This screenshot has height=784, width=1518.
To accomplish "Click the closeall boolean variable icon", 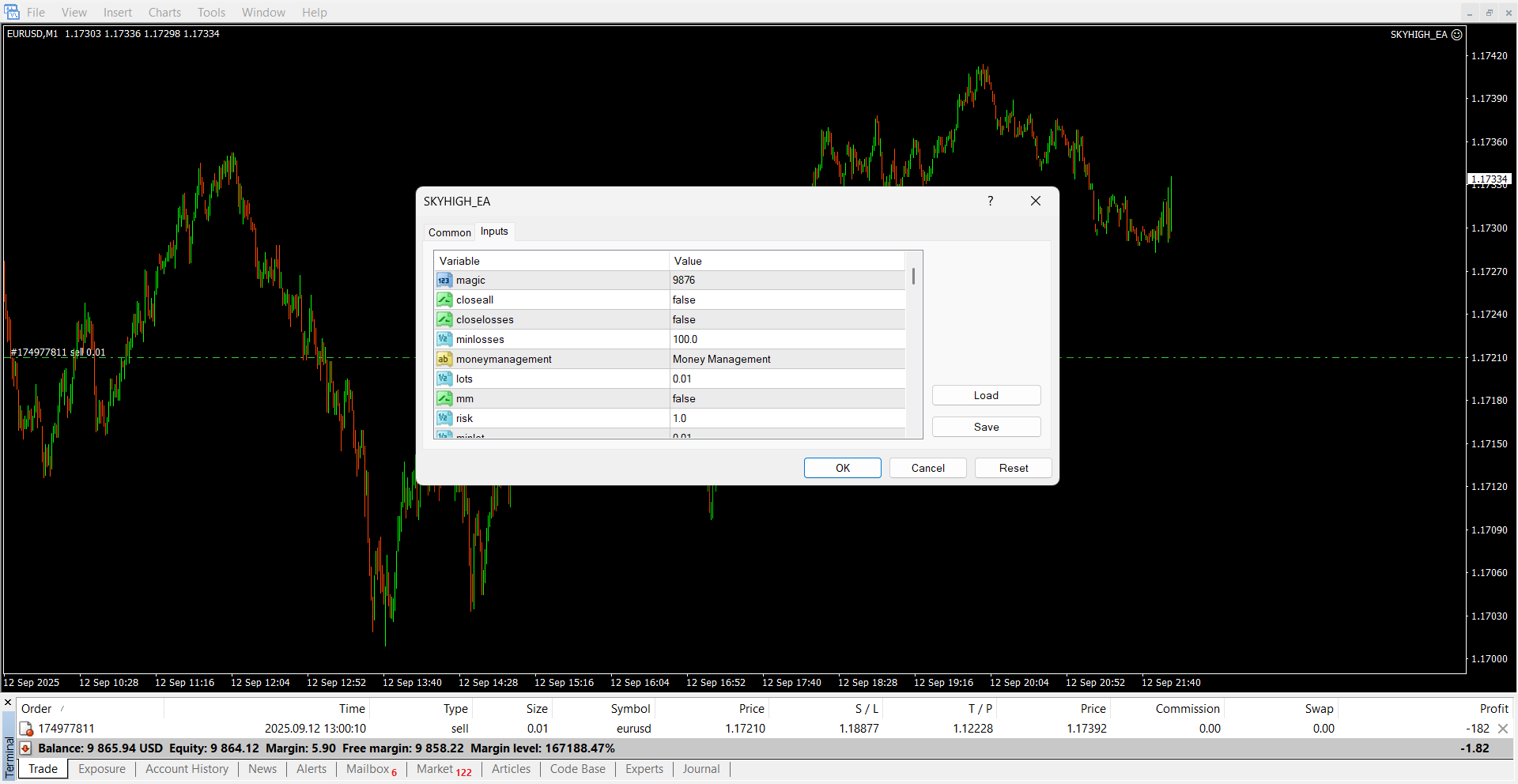I will click(x=444, y=300).
